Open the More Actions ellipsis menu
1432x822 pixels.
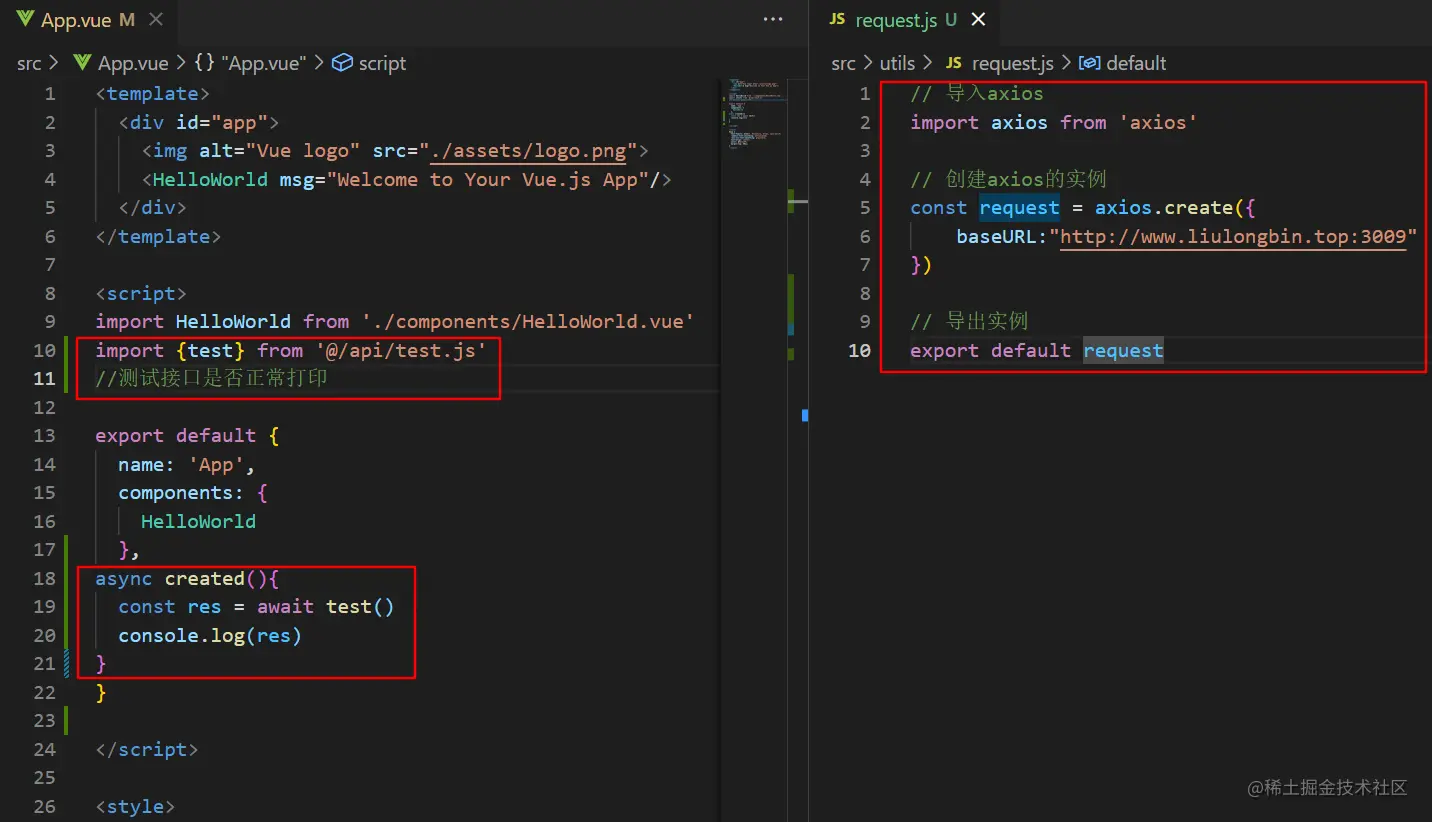(773, 19)
